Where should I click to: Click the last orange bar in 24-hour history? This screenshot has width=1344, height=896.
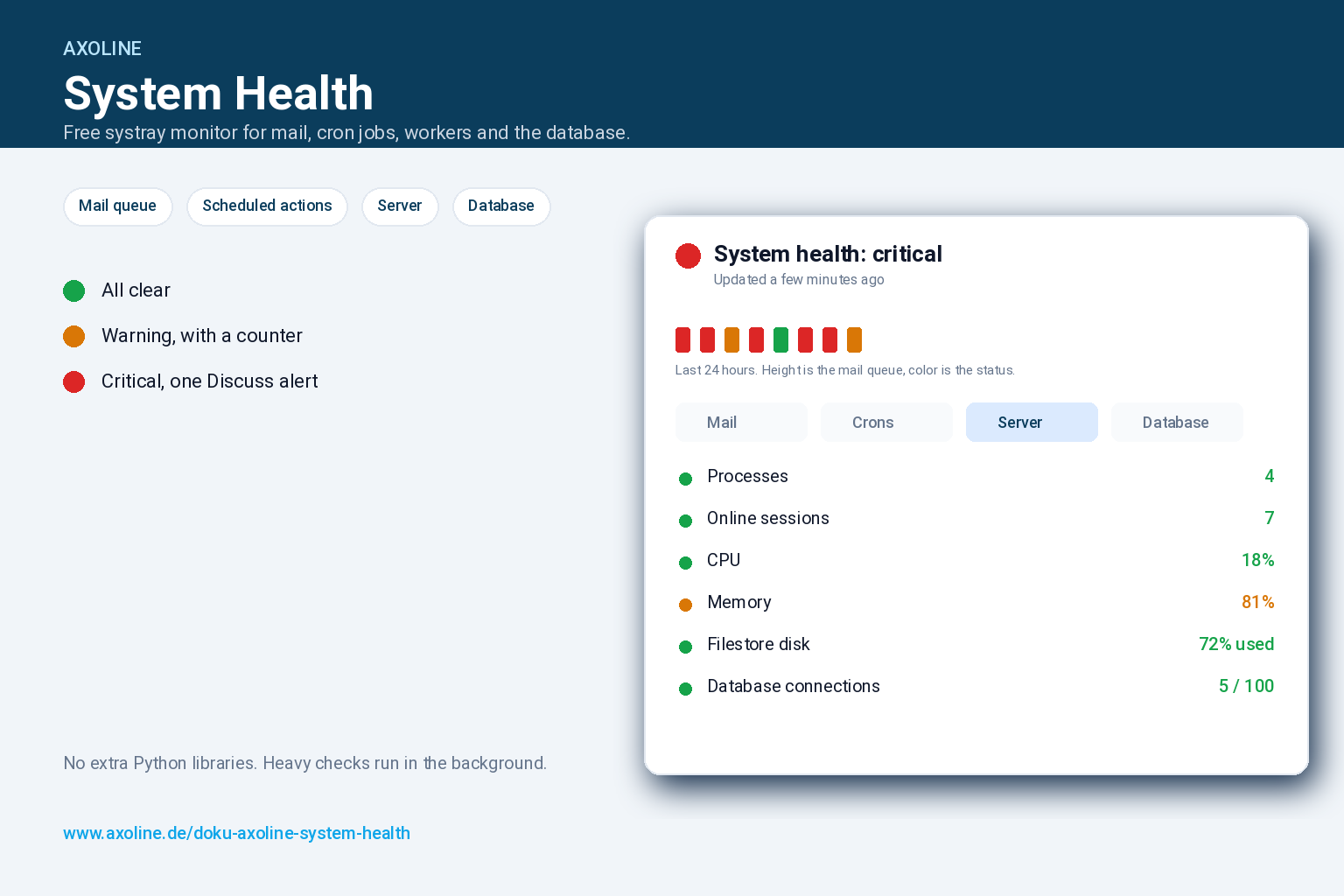point(854,339)
